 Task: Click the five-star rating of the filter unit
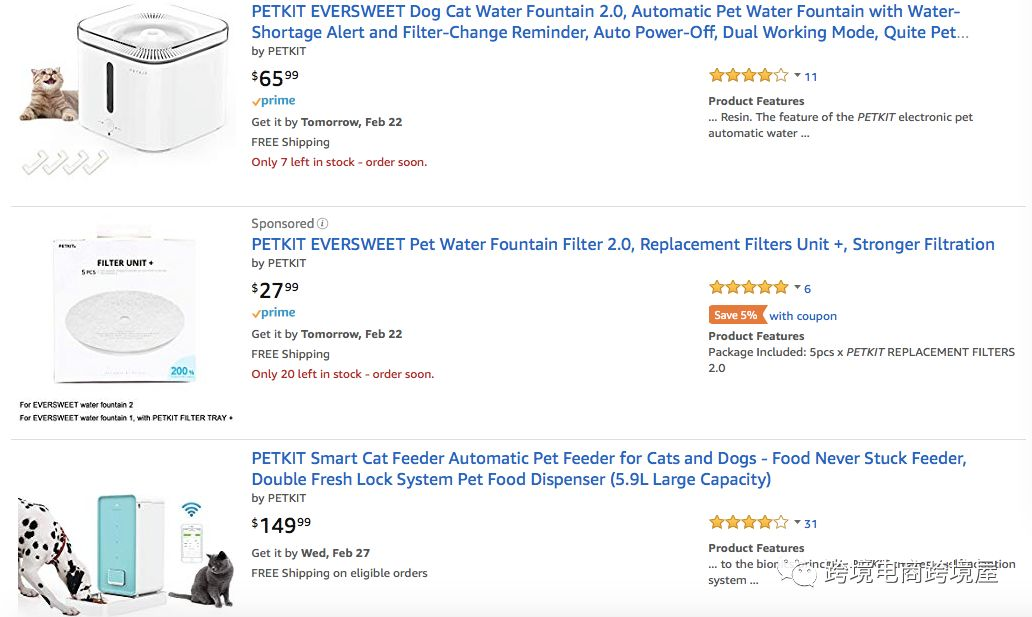tap(748, 288)
